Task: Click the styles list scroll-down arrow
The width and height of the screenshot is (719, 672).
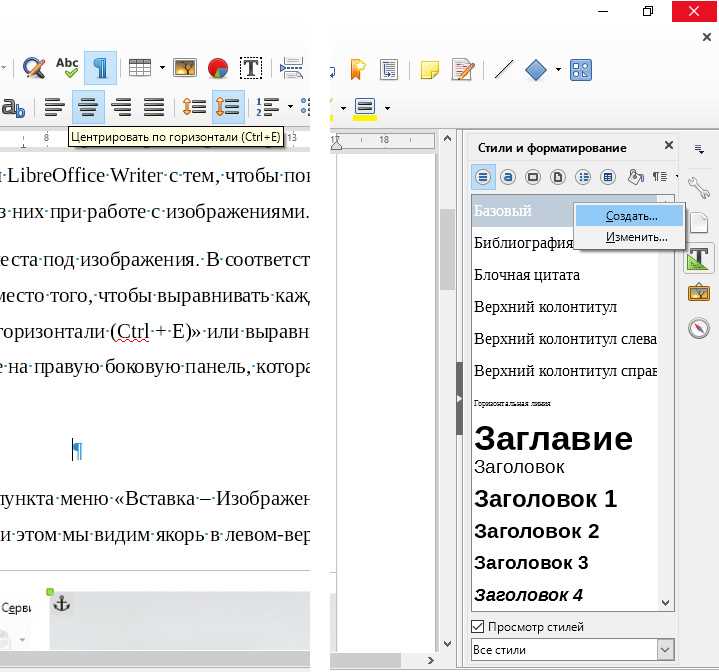Action: pos(666,603)
